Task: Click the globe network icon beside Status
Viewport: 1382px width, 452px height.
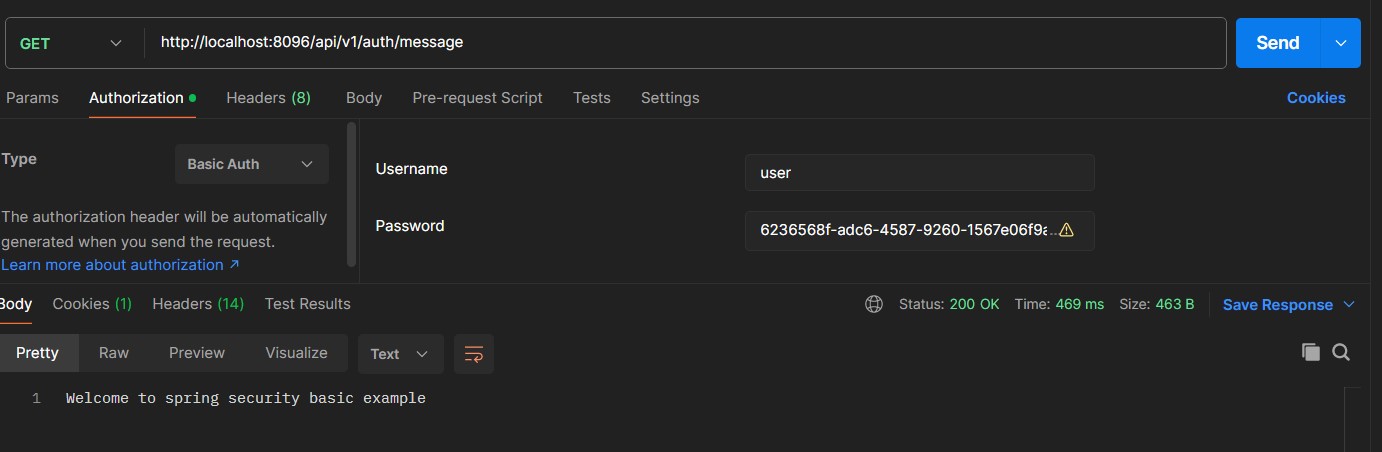Action: 874,304
